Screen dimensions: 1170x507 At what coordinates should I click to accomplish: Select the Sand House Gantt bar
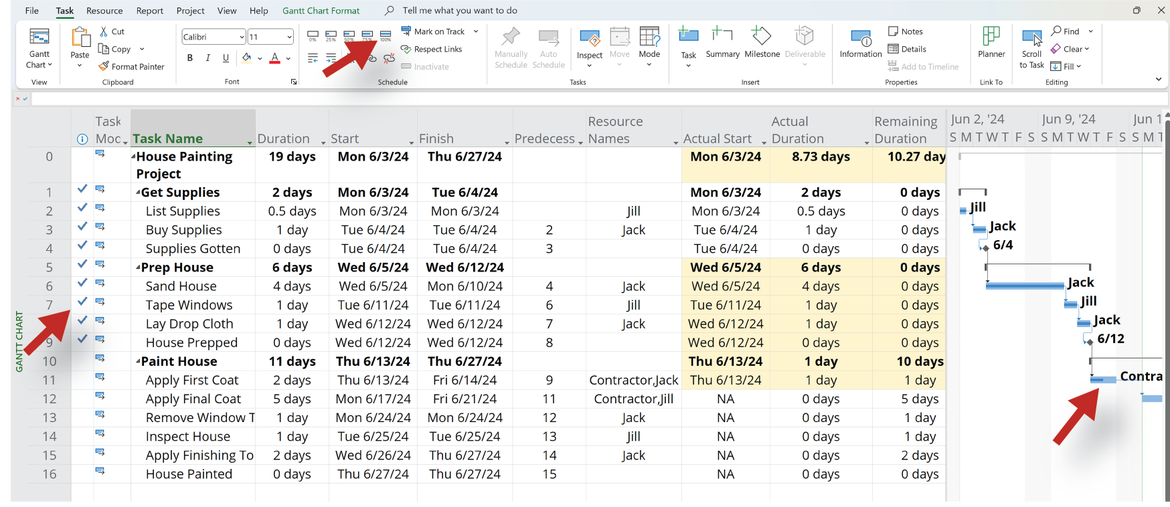coord(1024,286)
